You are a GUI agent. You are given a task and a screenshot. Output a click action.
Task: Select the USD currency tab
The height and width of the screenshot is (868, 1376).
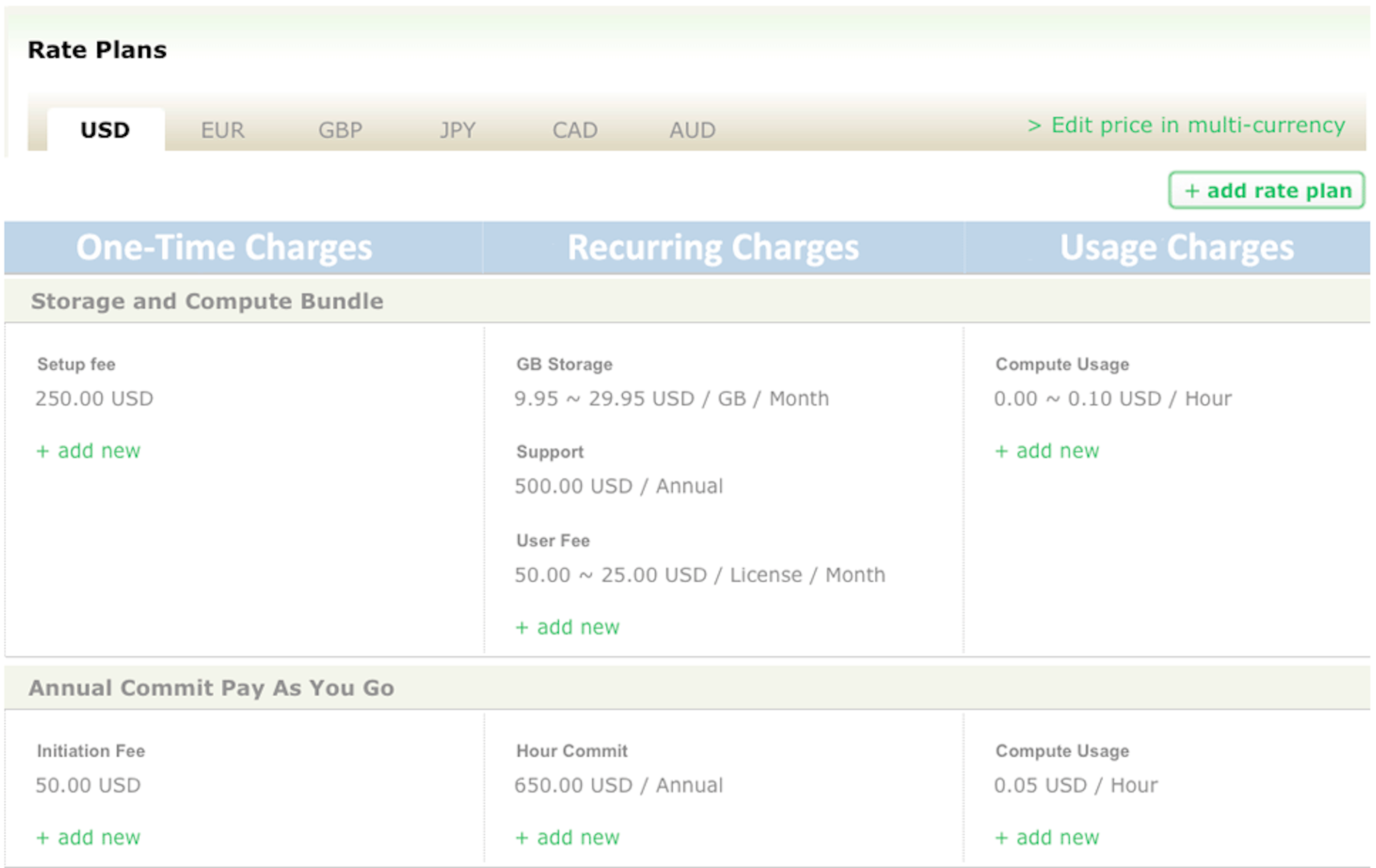pos(105,130)
